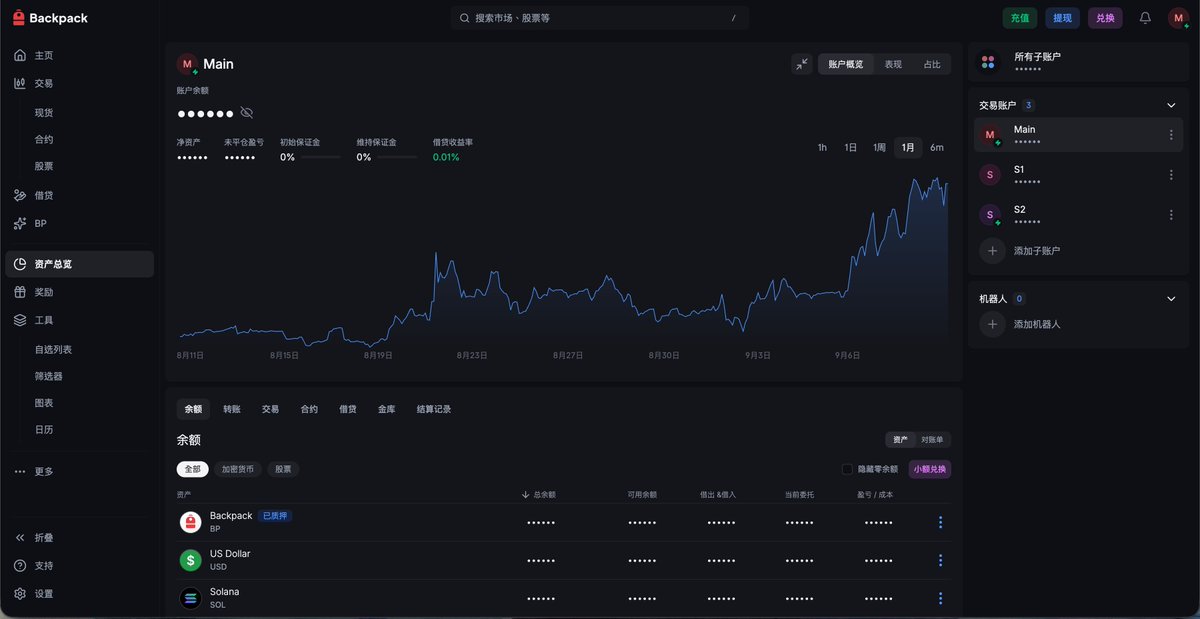Open more actions for Backpack BP asset
This screenshot has width=1200, height=619.
click(x=940, y=522)
